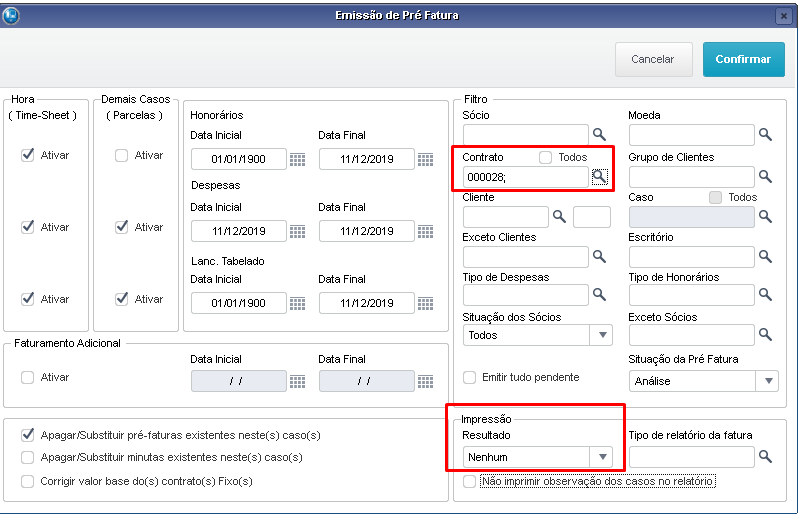Open calendar for Despesas Data Inicial
The height and width of the screenshot is (526, 809).
[297, 231]
